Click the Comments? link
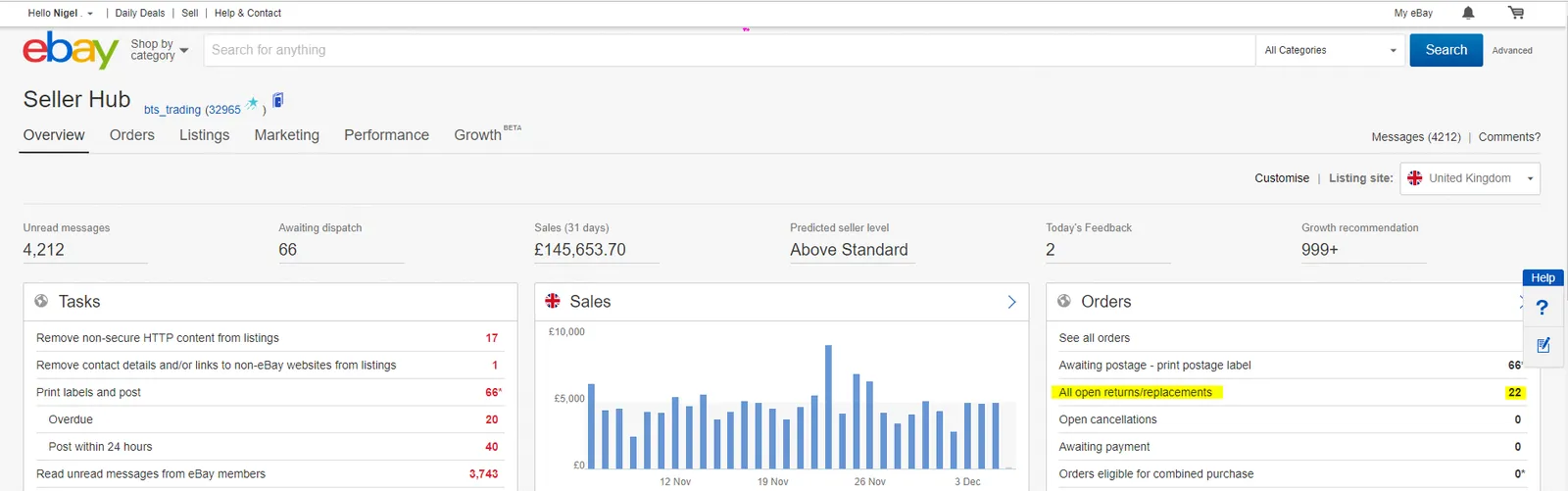 click(x=1509, y=137)
